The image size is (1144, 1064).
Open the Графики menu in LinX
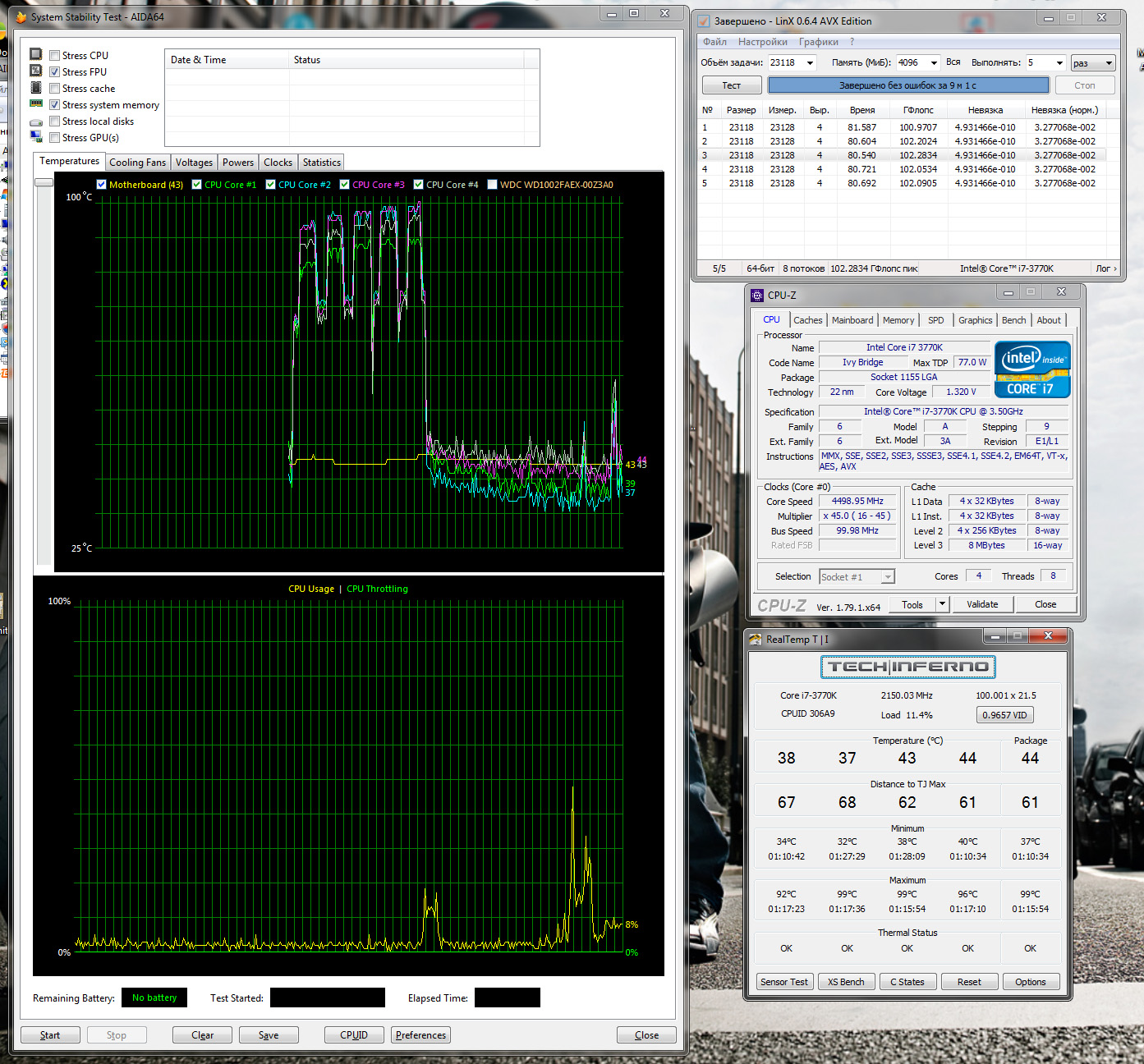[818, 42]
